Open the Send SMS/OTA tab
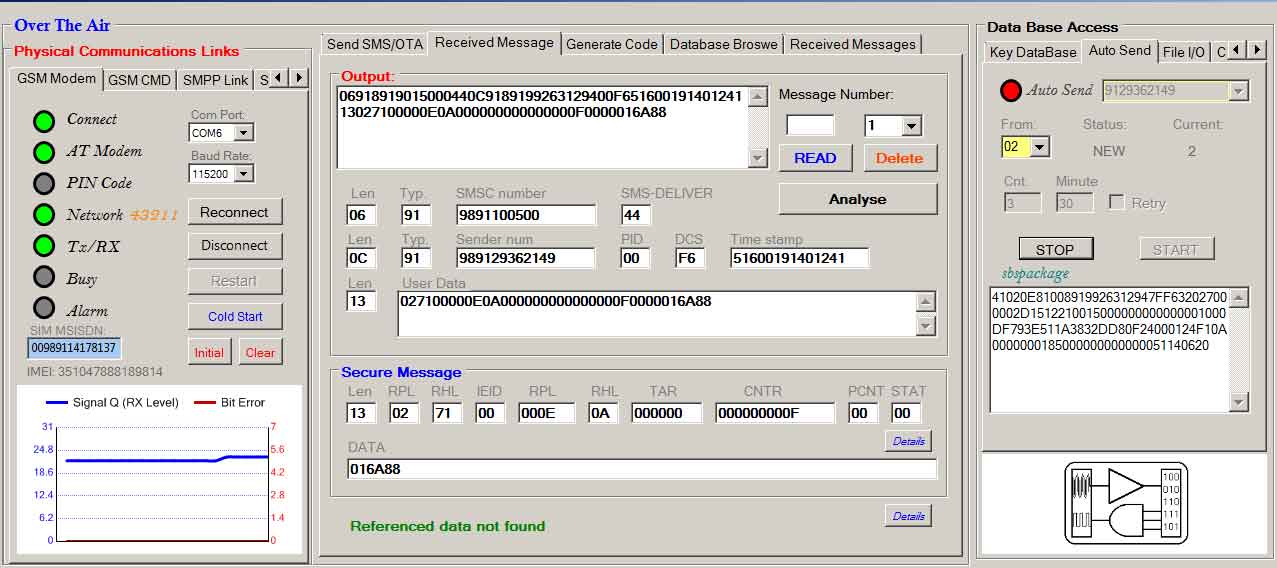The height and width of the screenshot is (568, 1277). coord(375,44)
